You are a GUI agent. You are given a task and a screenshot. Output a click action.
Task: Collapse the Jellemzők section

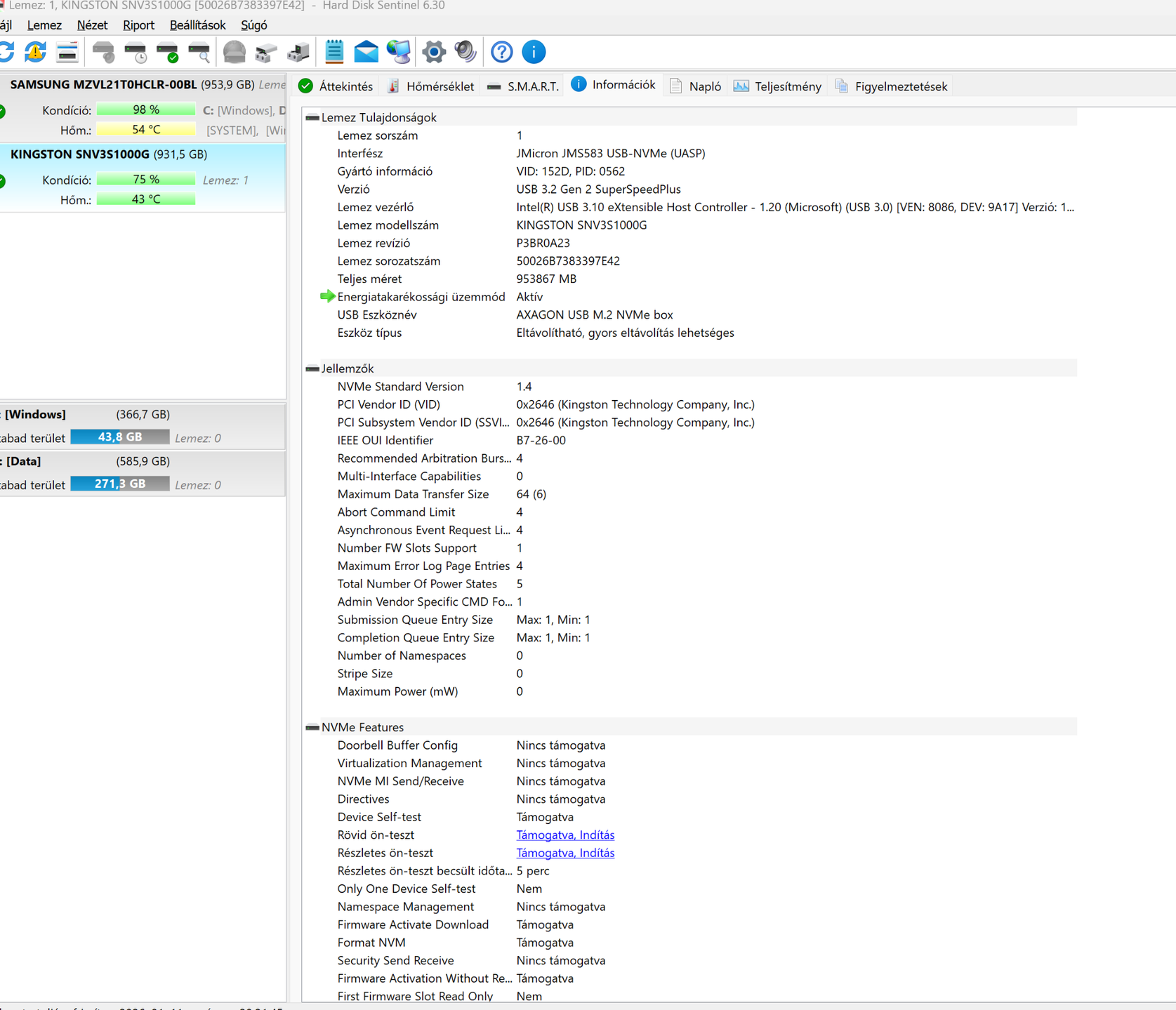pos(312,368)
